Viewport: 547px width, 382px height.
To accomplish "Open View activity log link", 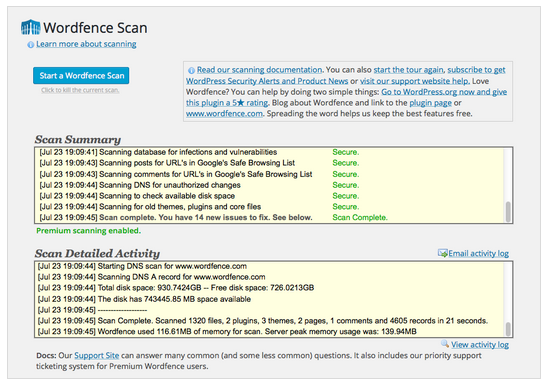I will [x=480, y=345].
